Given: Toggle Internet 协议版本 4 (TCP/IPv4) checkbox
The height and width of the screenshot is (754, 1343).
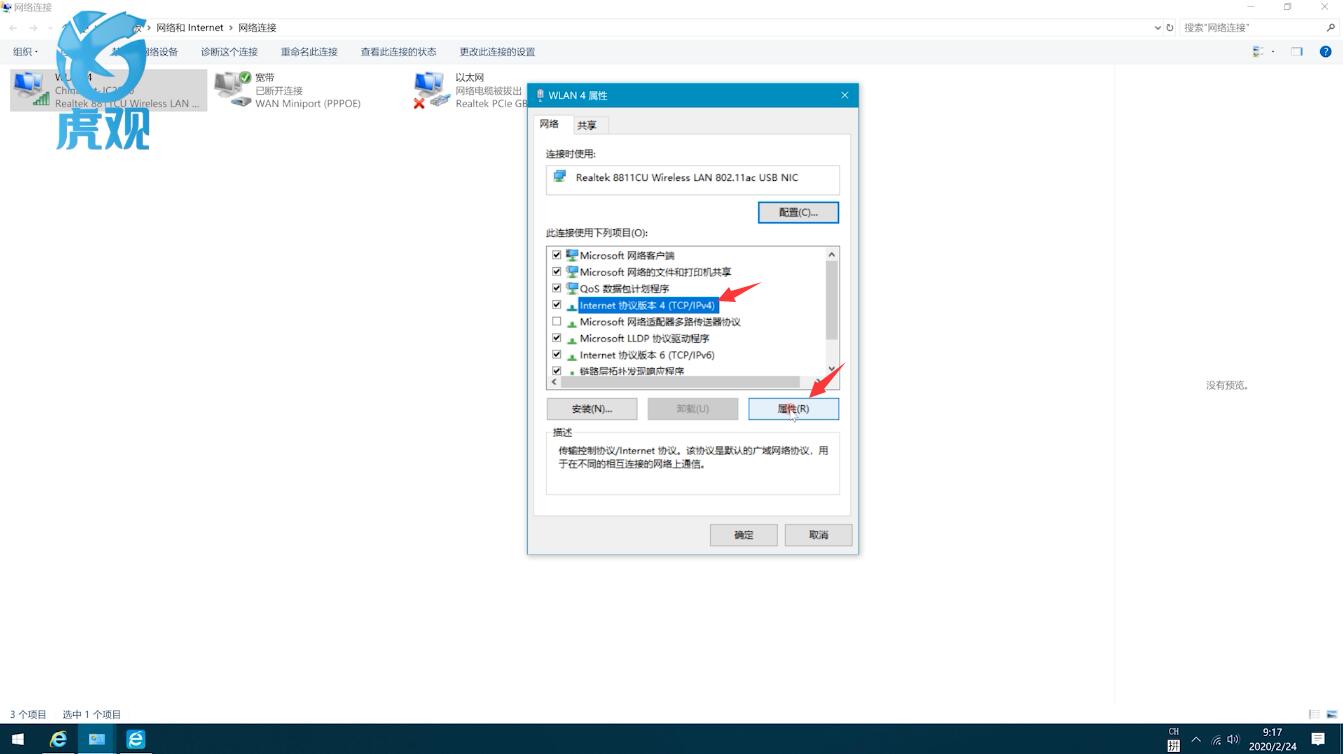Looking at the screenshot, I should click(557, 305).
